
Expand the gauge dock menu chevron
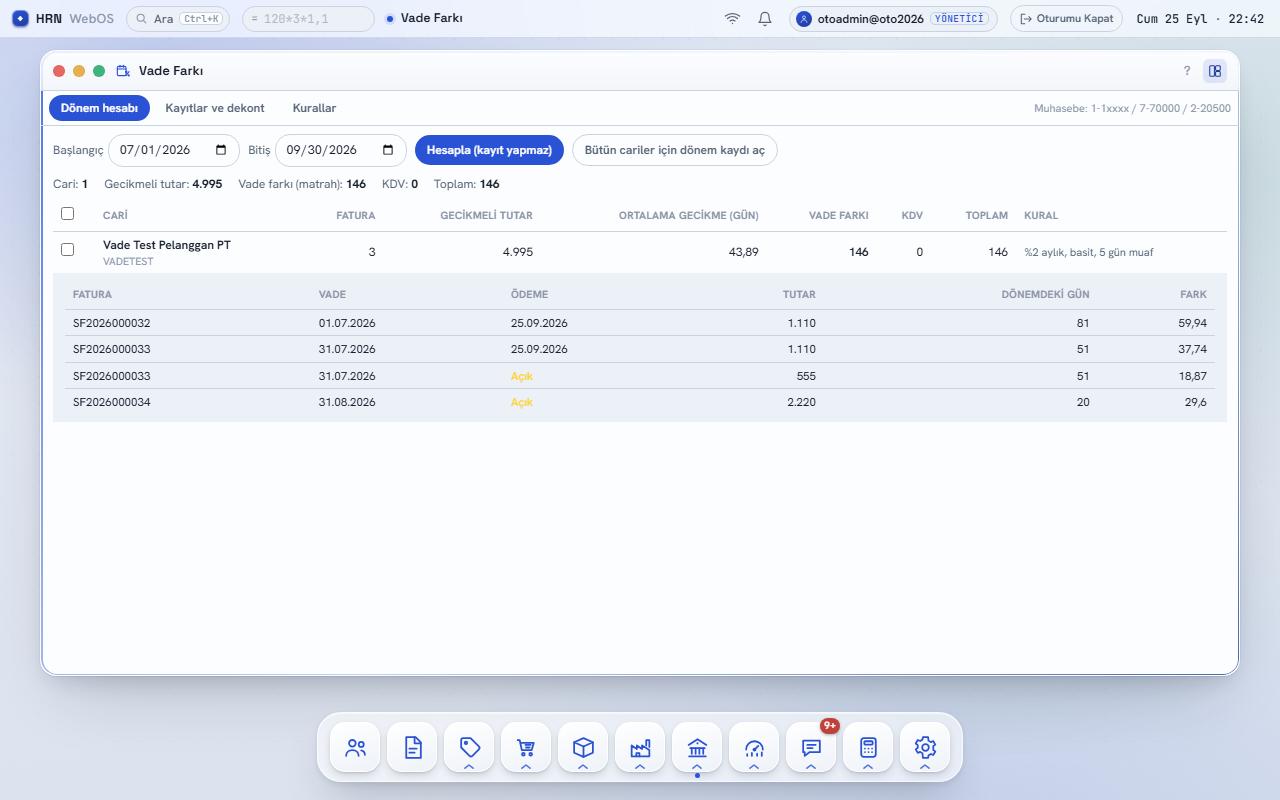coord(754,766)
